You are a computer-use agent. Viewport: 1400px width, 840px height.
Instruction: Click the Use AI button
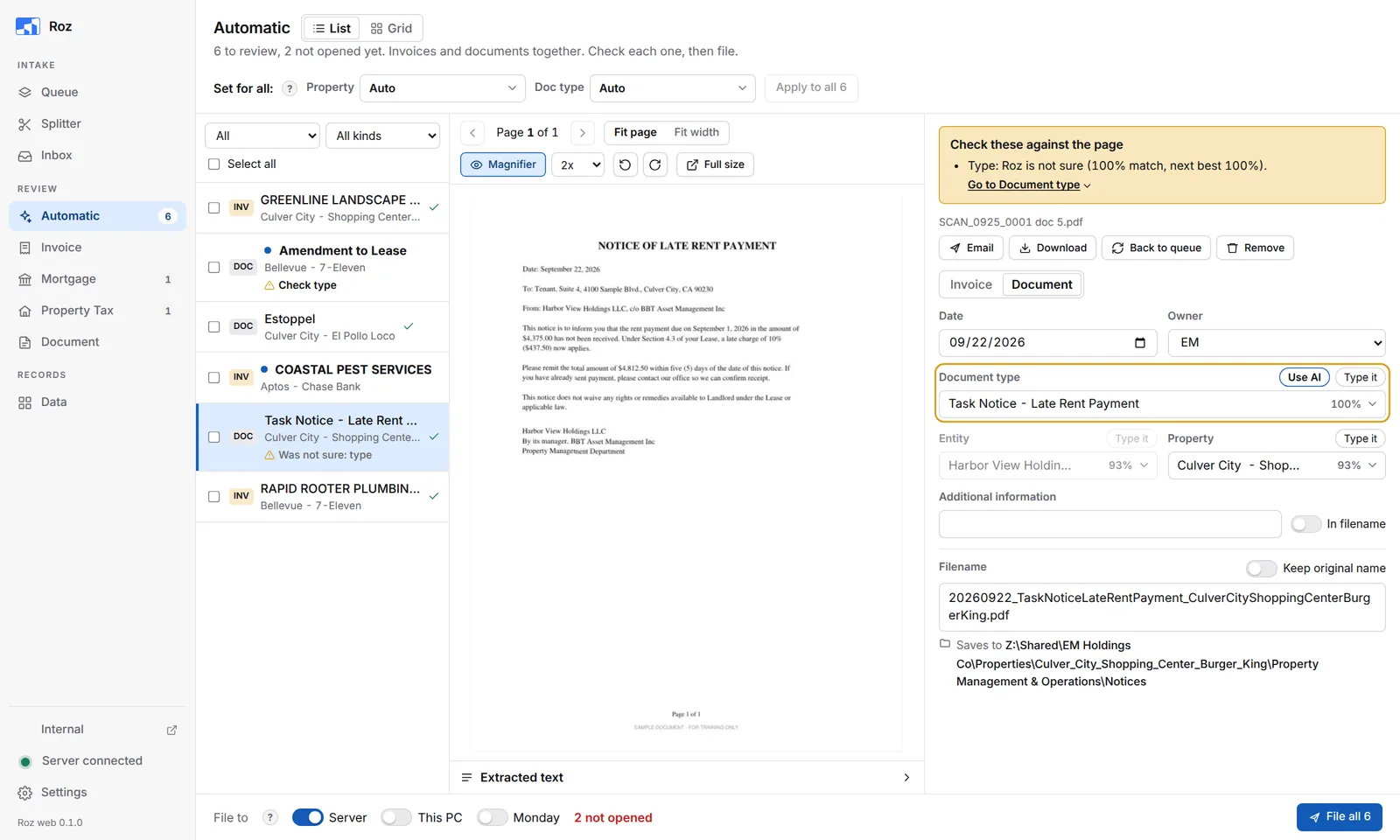[1305, 377]
